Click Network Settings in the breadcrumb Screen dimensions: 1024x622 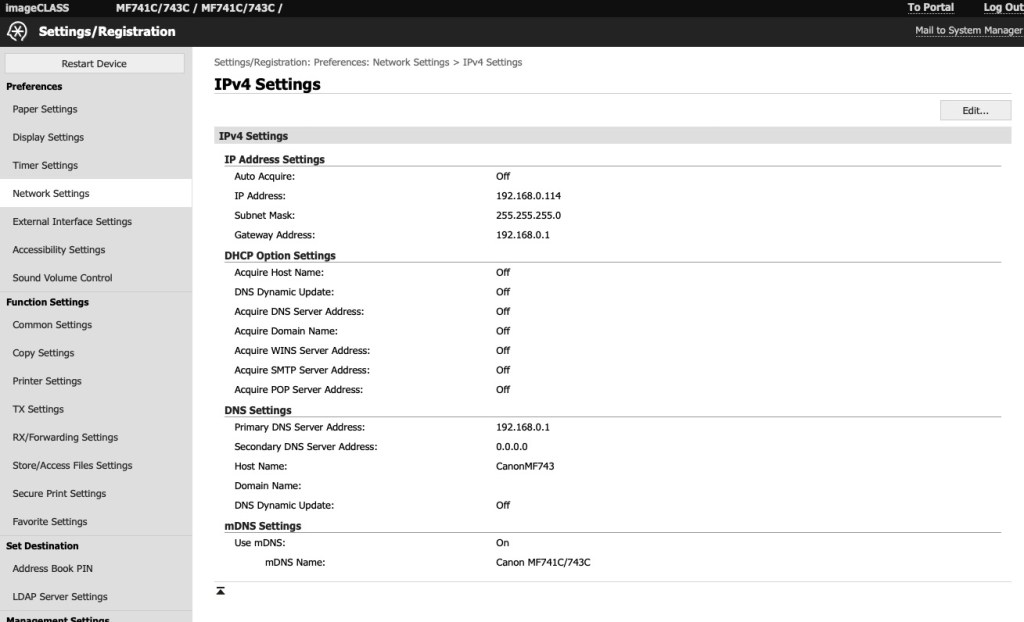point(410,62)
